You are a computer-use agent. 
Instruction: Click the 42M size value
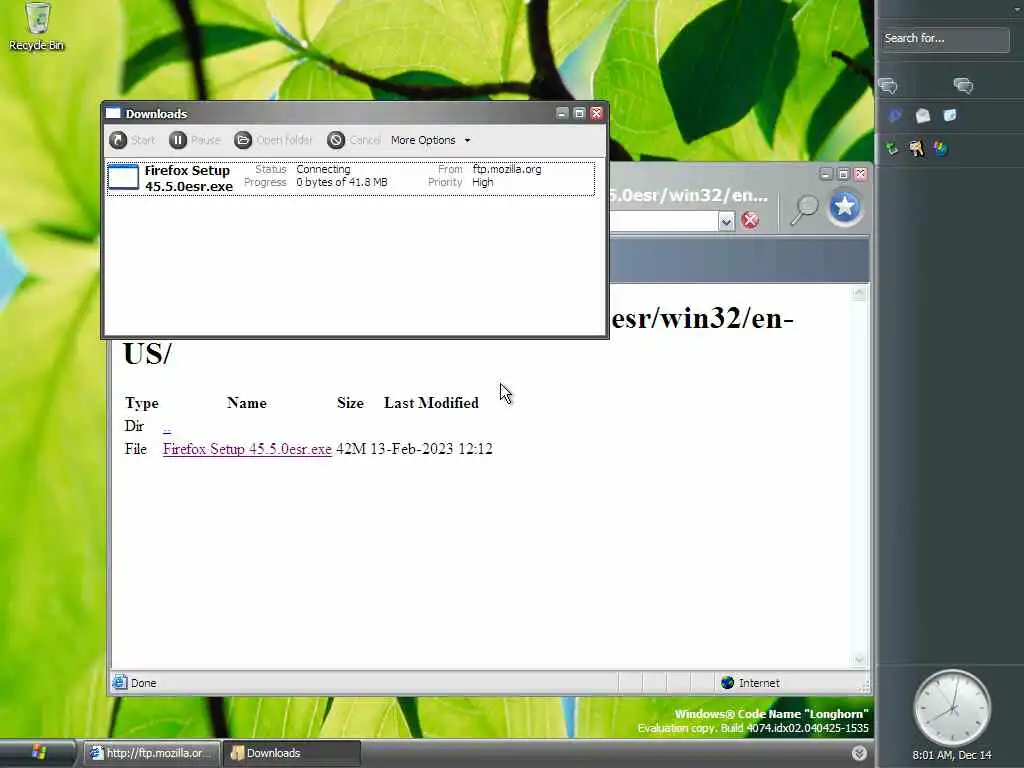[x=351, y=449]
